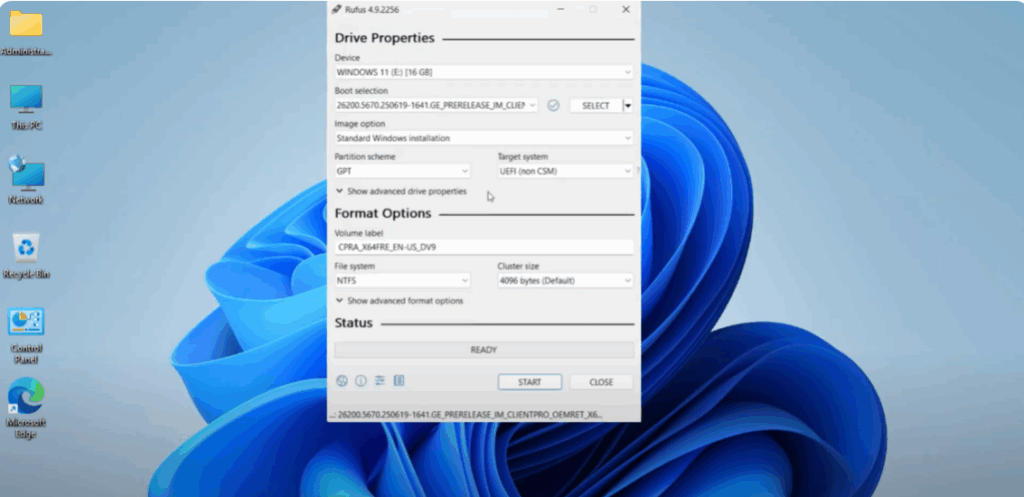The image size is (1024, 497).
Task: Open the Image option dropdown
Action: click(x=484, y=138)
